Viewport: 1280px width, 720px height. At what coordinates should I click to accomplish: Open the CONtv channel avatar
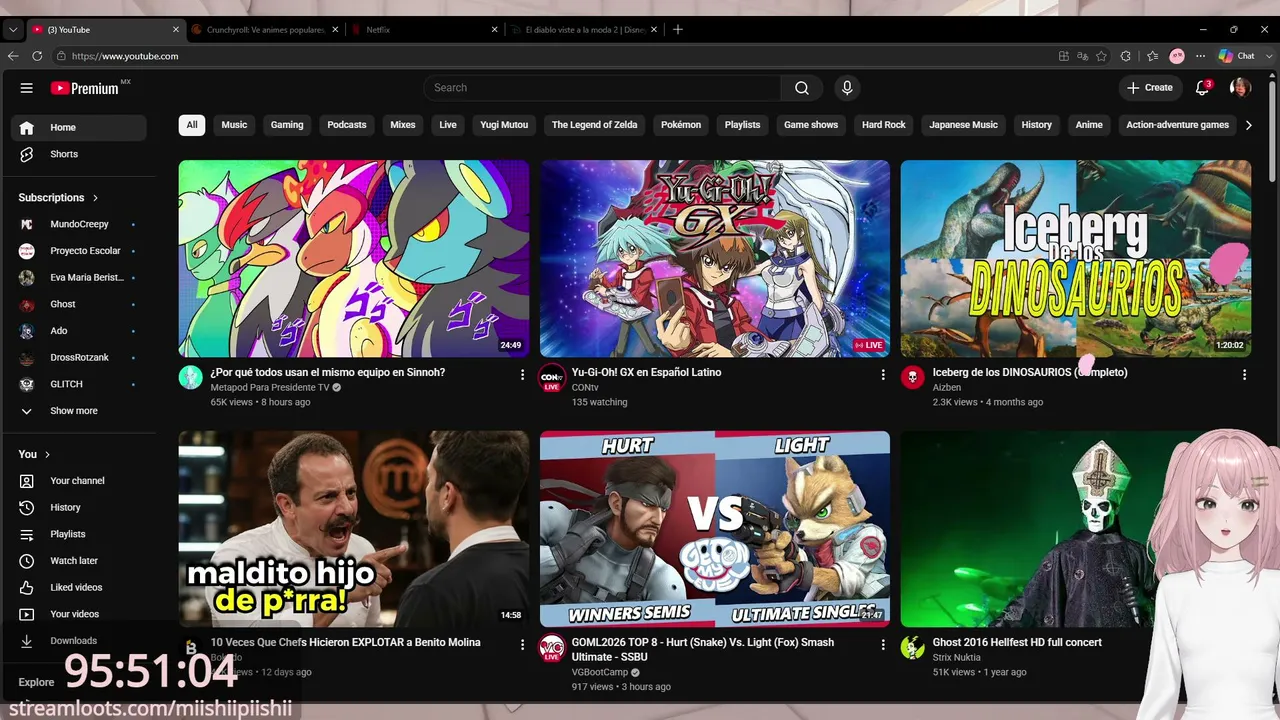(551, 377)
